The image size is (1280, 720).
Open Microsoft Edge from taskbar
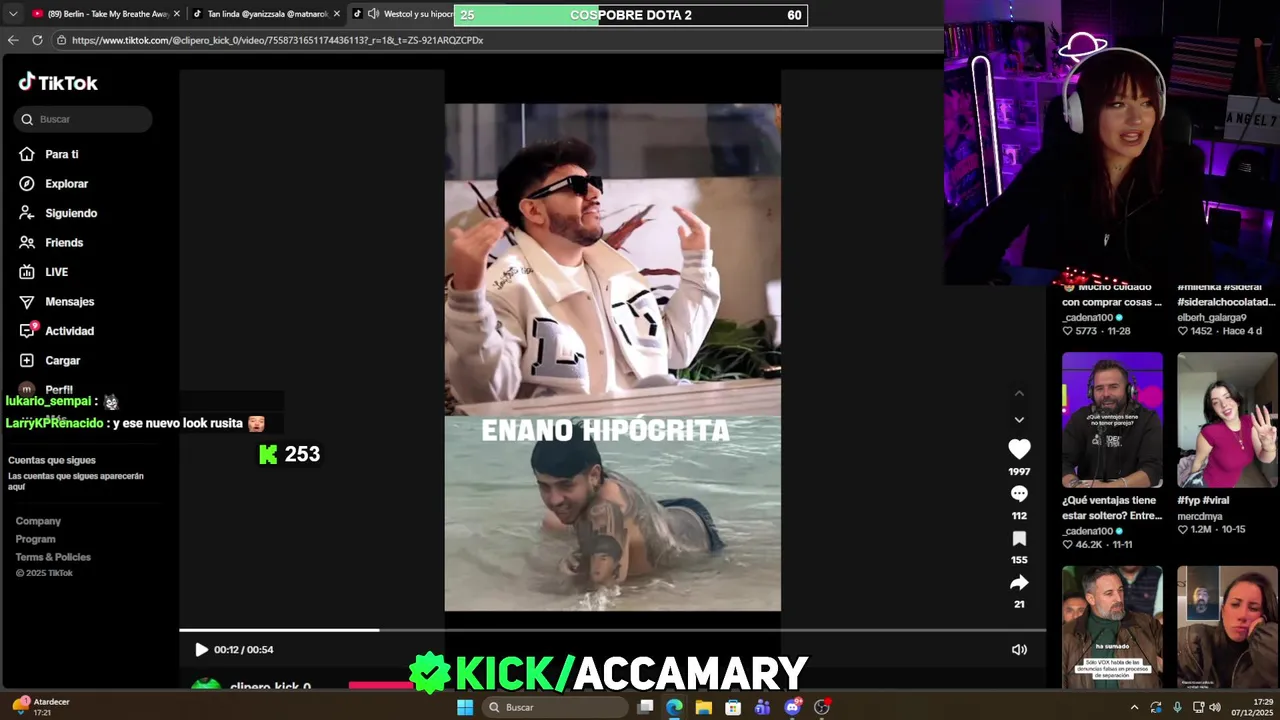point(674,707)
